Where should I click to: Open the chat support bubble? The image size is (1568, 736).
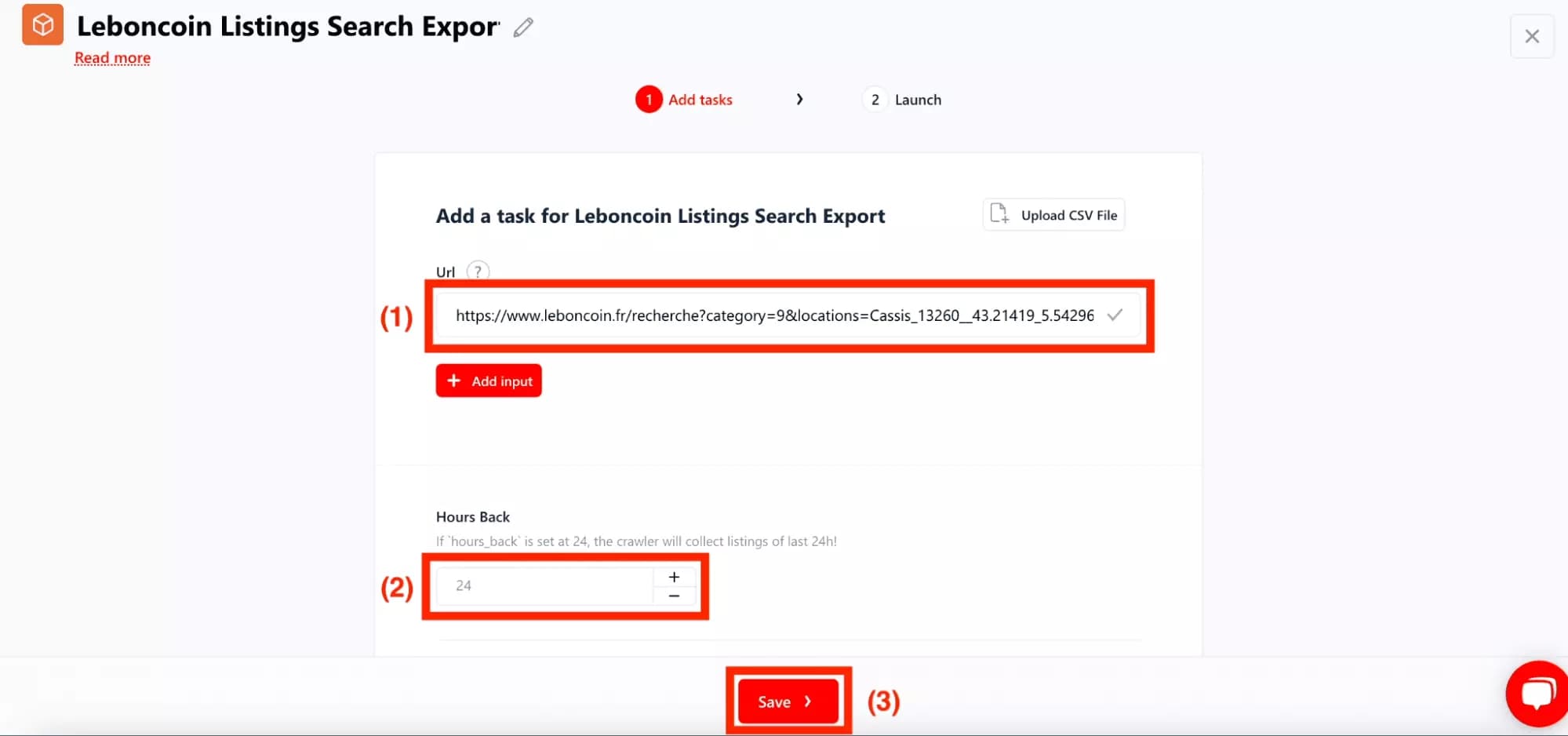click(1537, 694)
